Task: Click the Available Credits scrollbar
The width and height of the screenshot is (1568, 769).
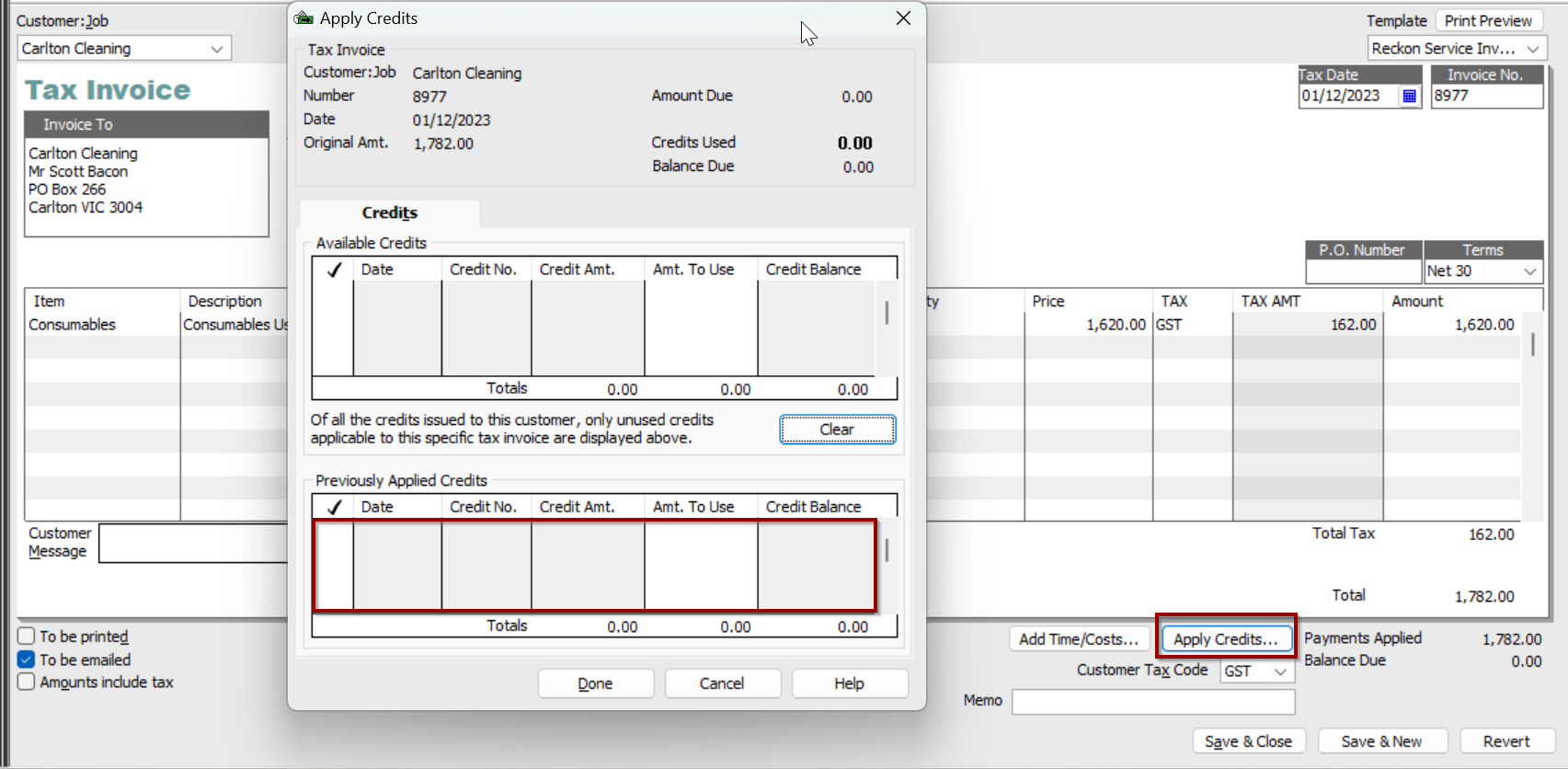Action: point(887,315)
